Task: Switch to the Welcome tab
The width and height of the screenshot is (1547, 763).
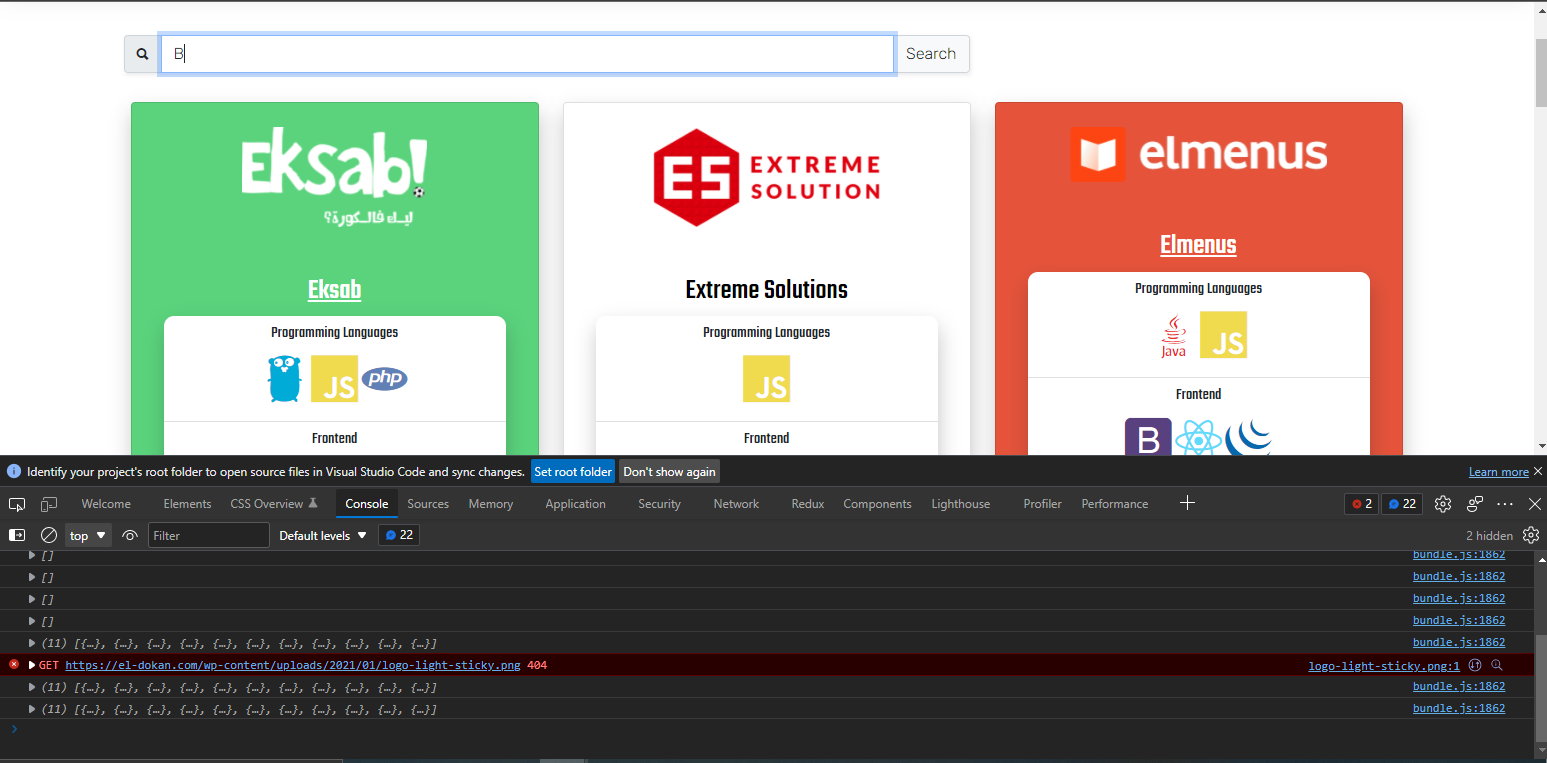Action: (x=106, y=504)
